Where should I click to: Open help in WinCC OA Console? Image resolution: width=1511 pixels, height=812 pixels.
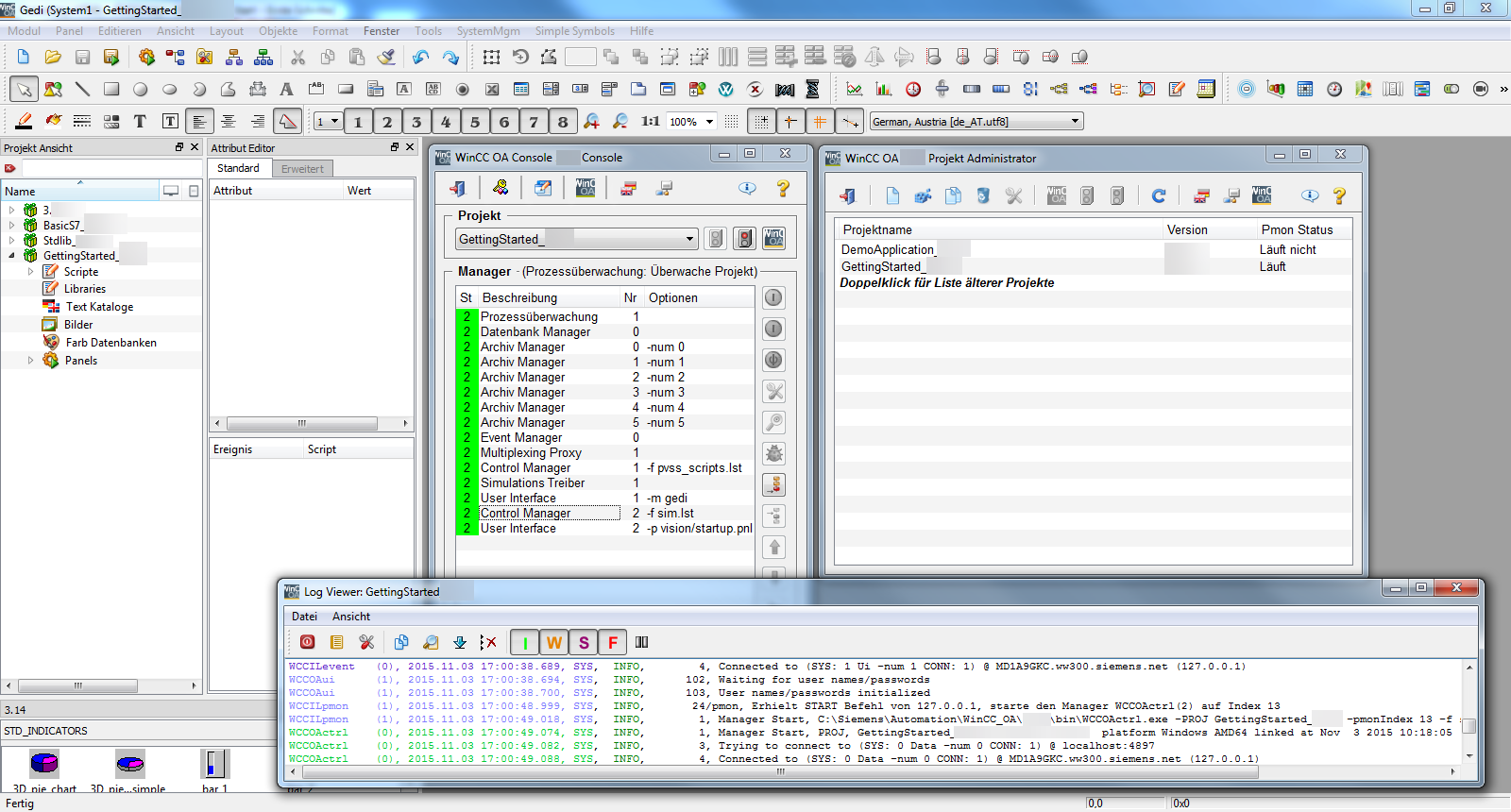point(783,188)
